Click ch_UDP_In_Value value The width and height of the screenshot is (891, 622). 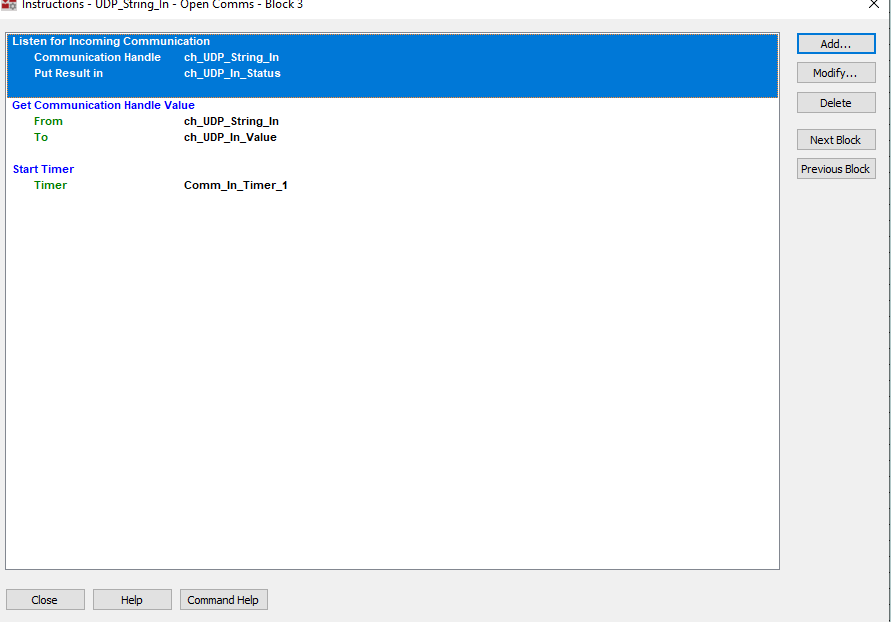click(230, 137)
